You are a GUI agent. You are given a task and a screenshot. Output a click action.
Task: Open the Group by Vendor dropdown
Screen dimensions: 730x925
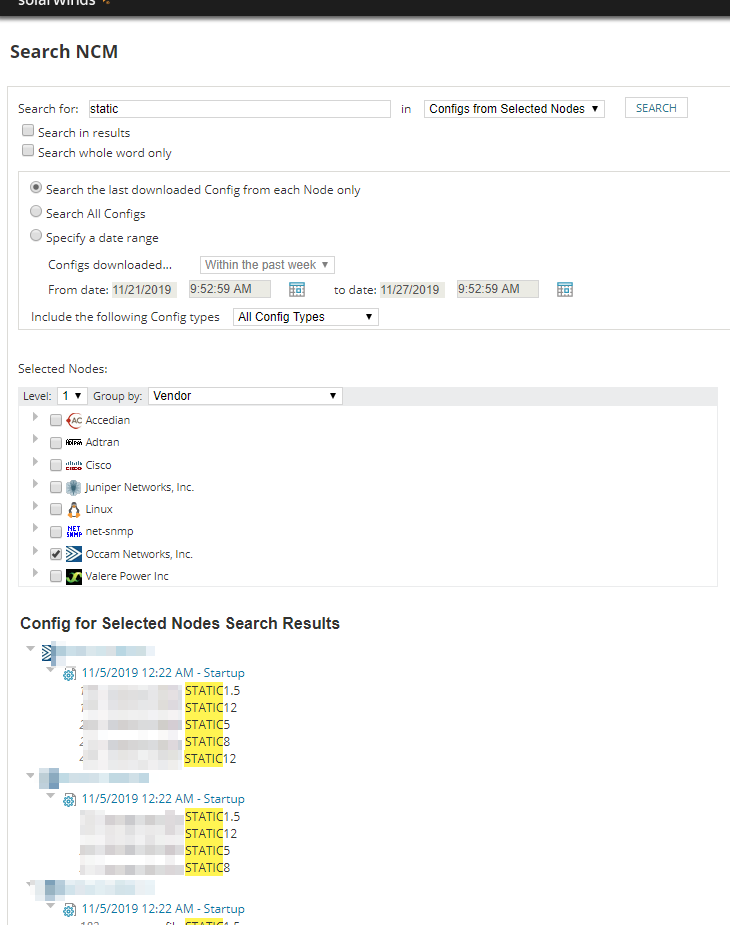click(x=245, y=396)
